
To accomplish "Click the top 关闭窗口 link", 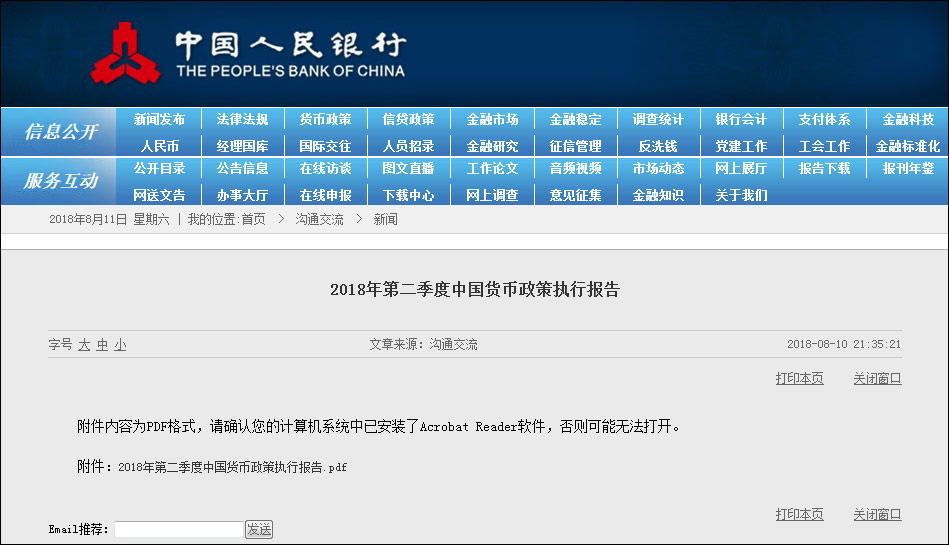I will 877,378.
